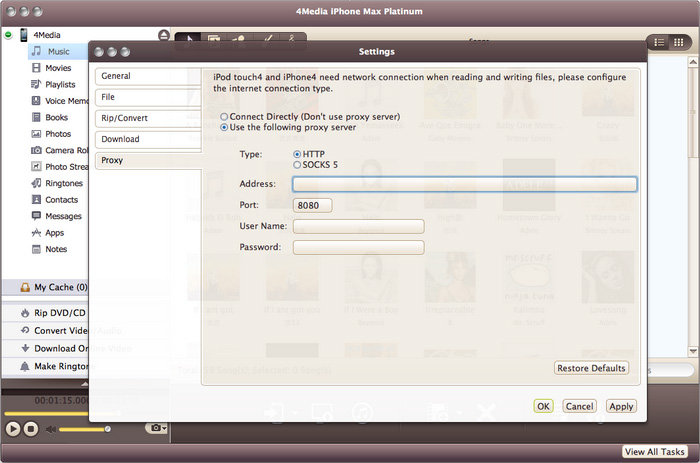Select Connect Directly radio option
The height and width of the screenshot is (463, 700).
[x=223, y=117]
